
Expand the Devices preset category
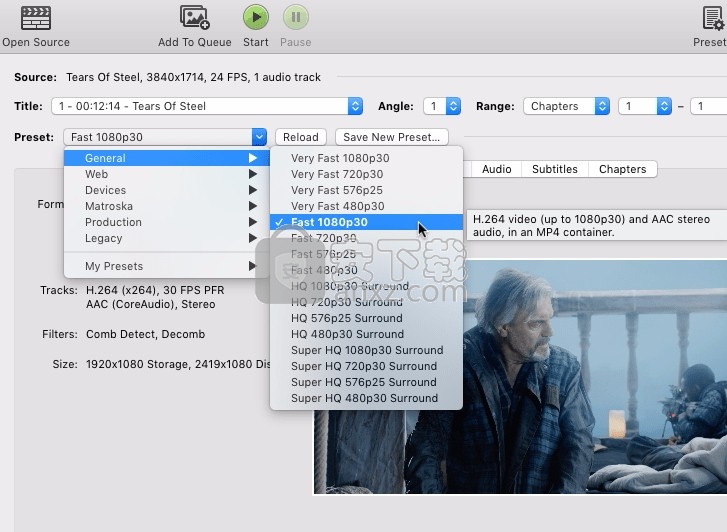click(167, 190)
